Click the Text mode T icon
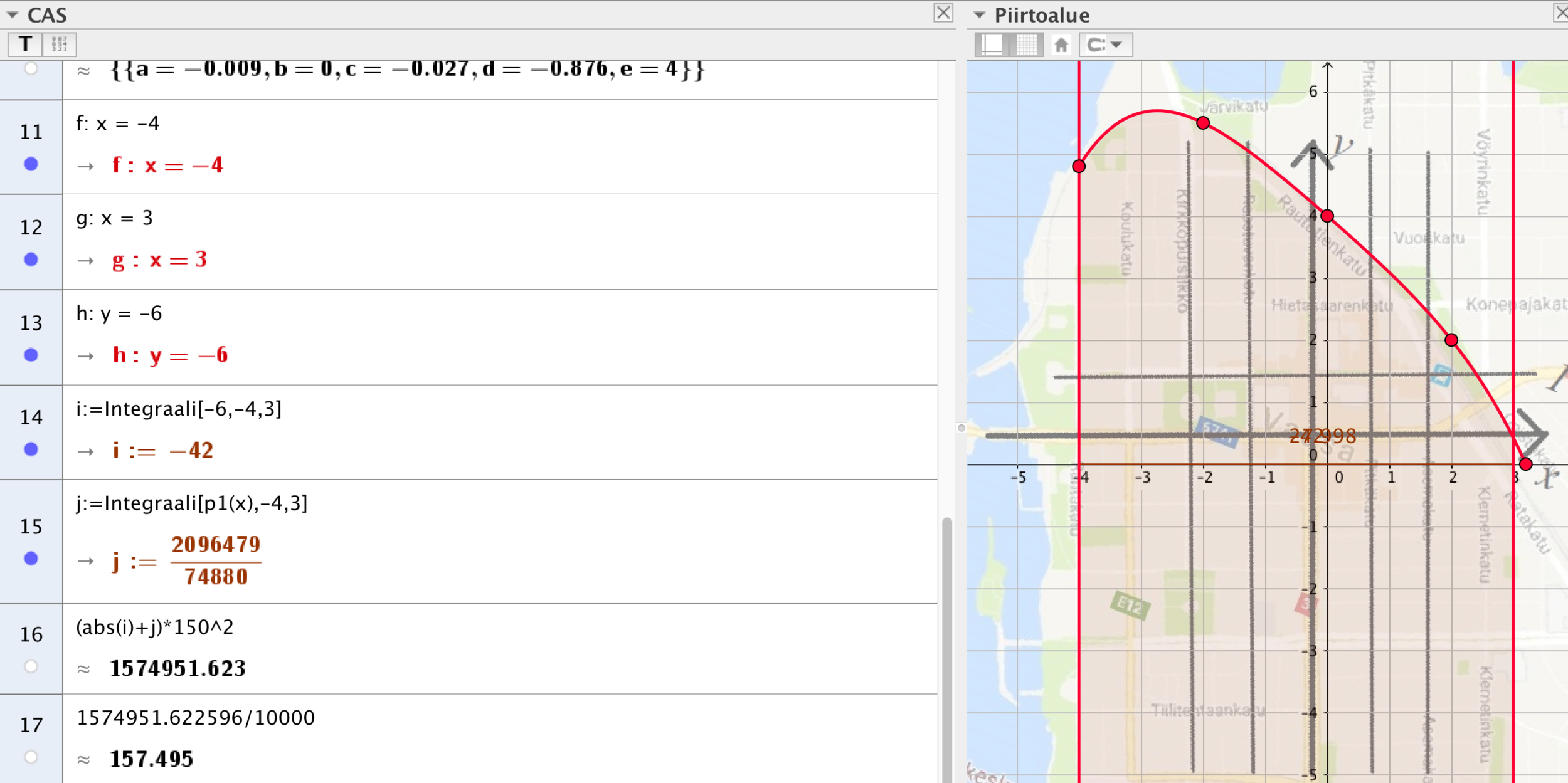This screenshot has width=1568, height=783. pos(25,45)
